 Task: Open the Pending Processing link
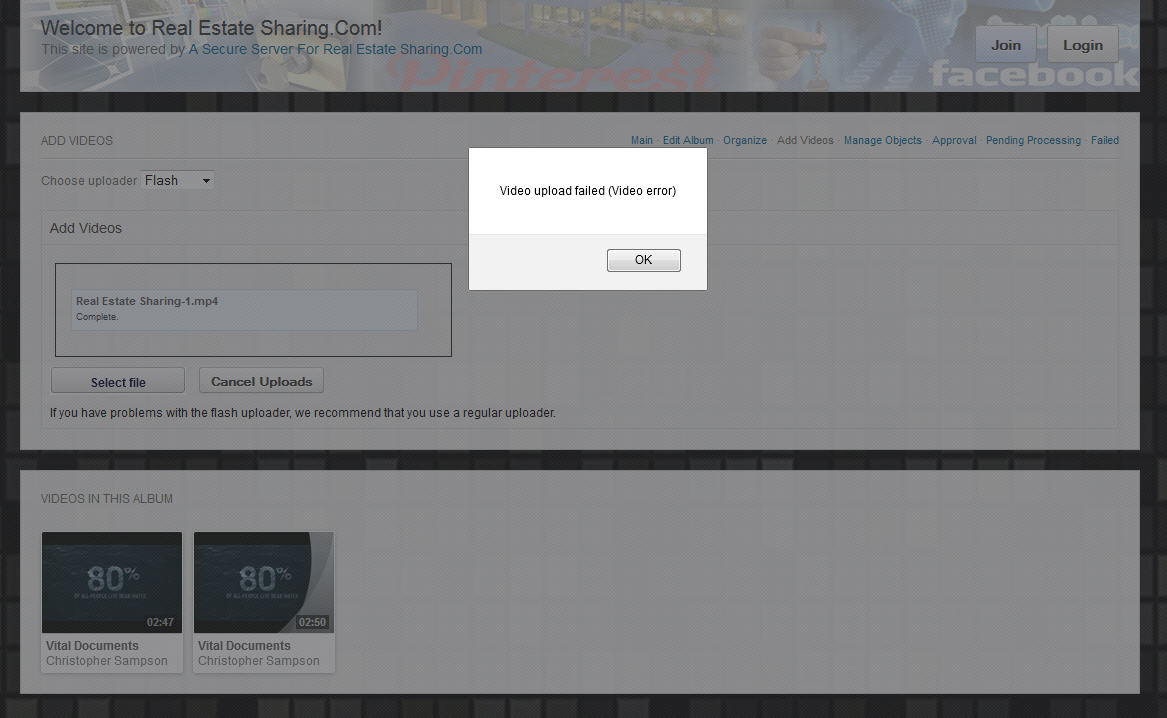tap(1032, 140)
